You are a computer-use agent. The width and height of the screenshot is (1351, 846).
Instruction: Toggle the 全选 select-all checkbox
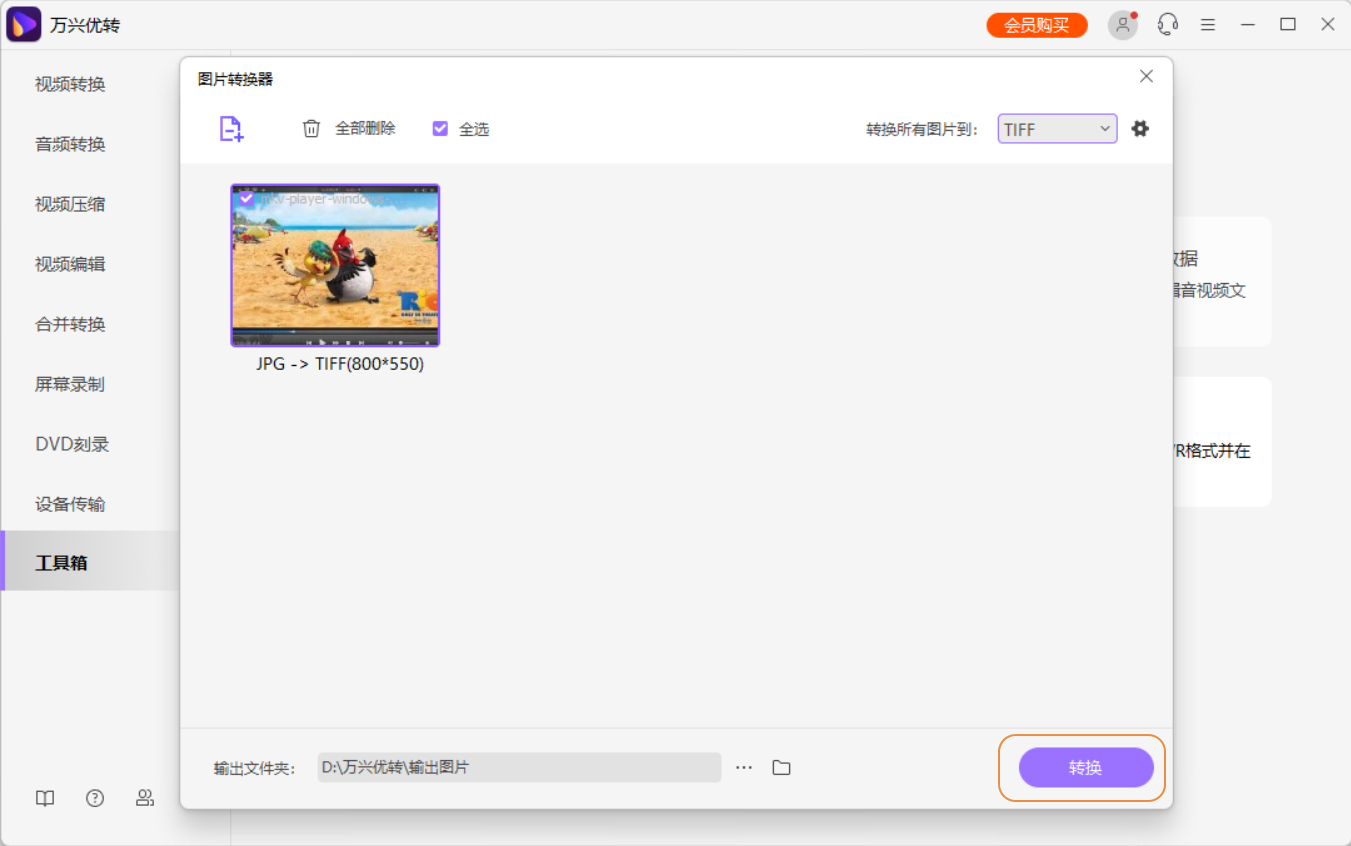click(x=440, y=128)
